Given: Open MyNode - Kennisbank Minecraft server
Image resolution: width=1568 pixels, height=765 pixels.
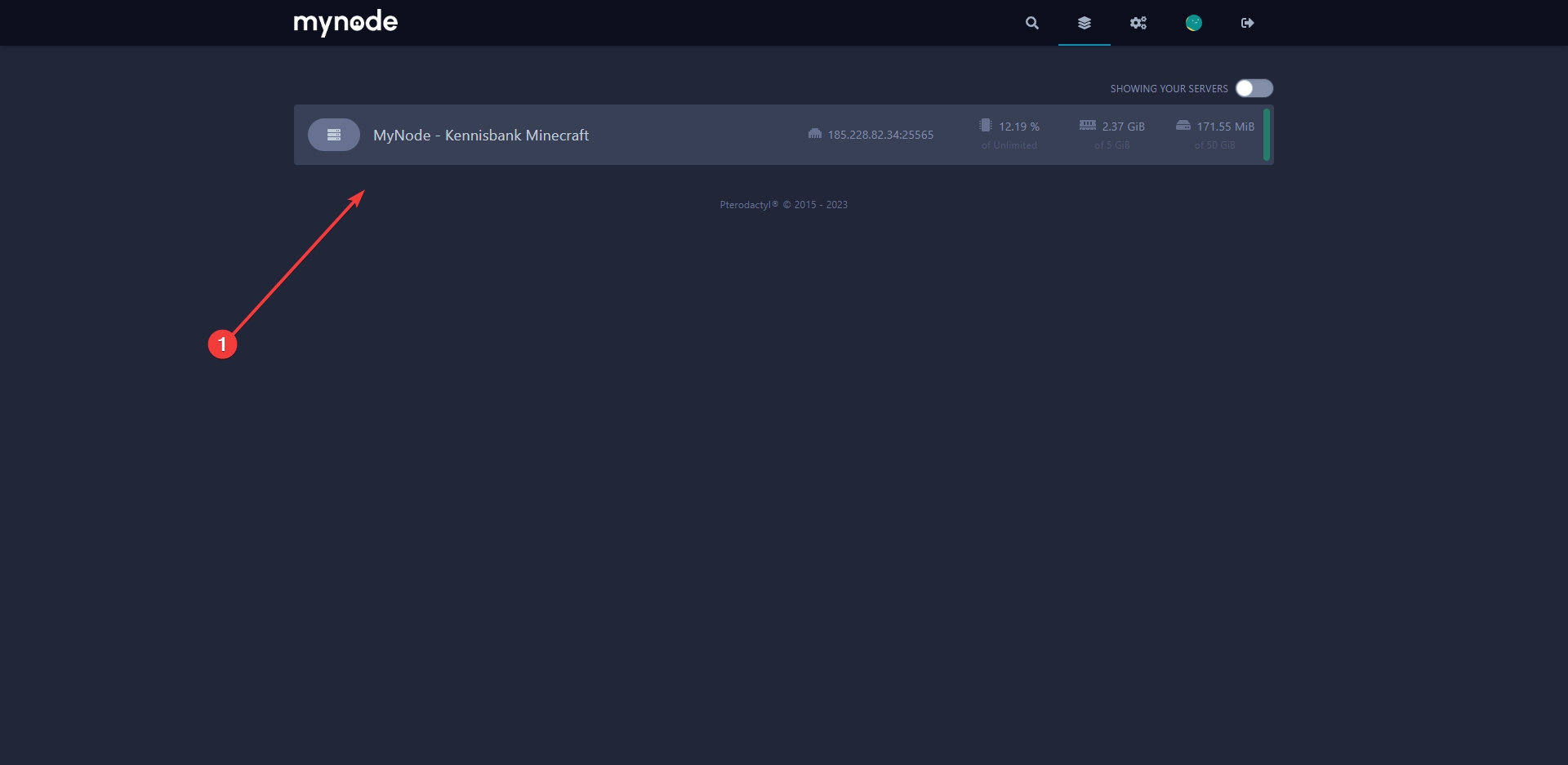Looking at the screenshot, I should pyautogui.click(x=480, y=136).
